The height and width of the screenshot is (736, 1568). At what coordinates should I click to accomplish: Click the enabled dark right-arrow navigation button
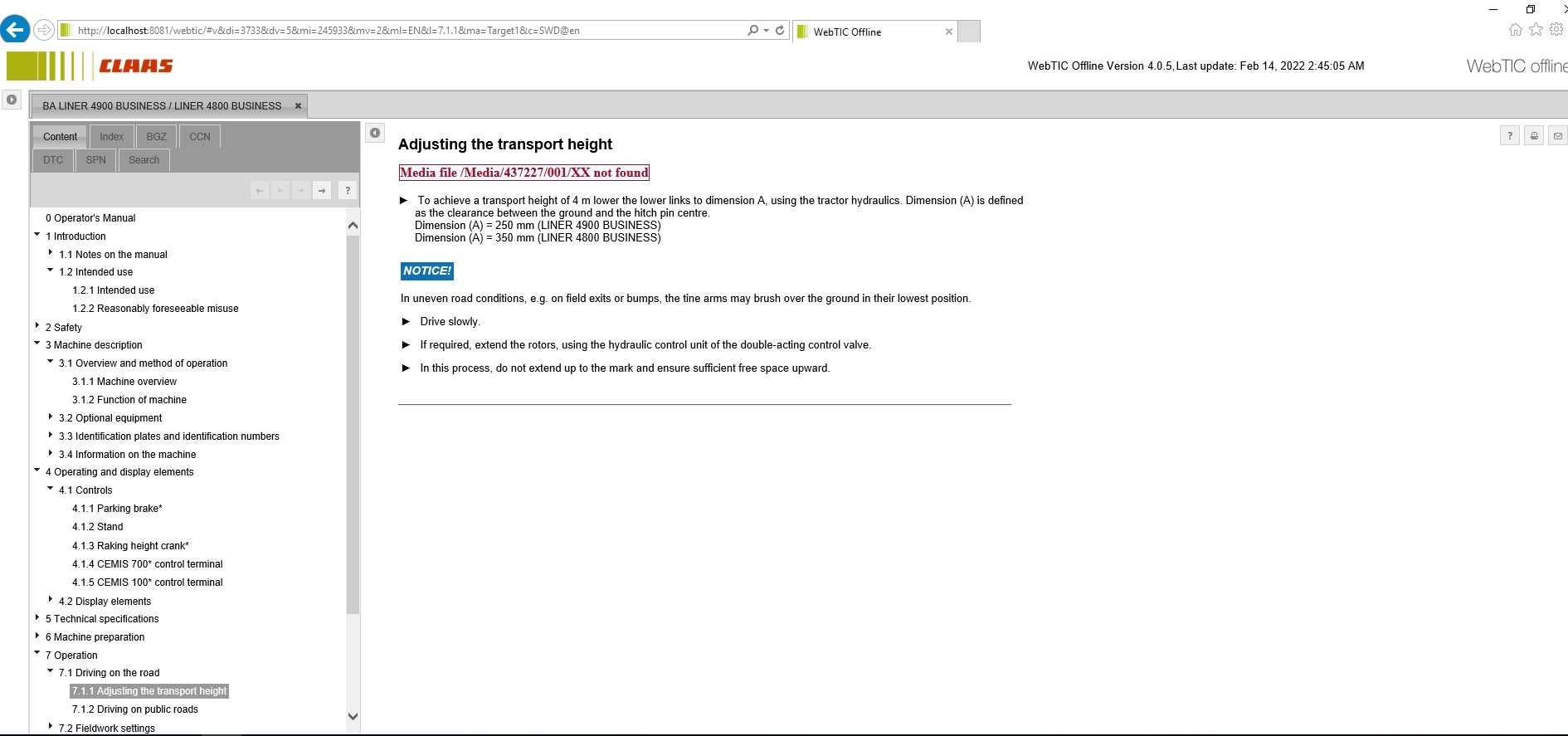322,191
